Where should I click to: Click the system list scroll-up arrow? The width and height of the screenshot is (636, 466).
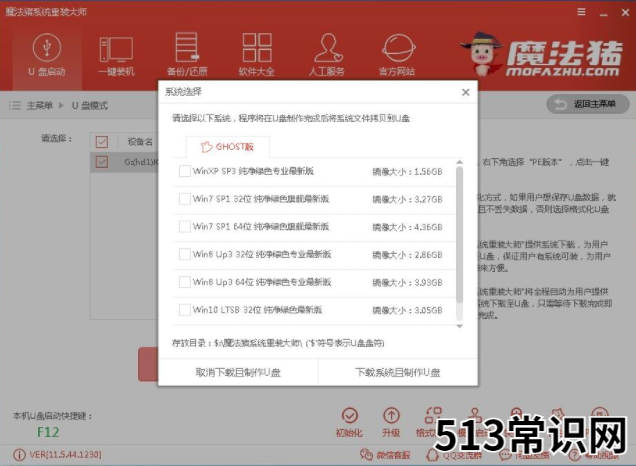tap(460, 162)
